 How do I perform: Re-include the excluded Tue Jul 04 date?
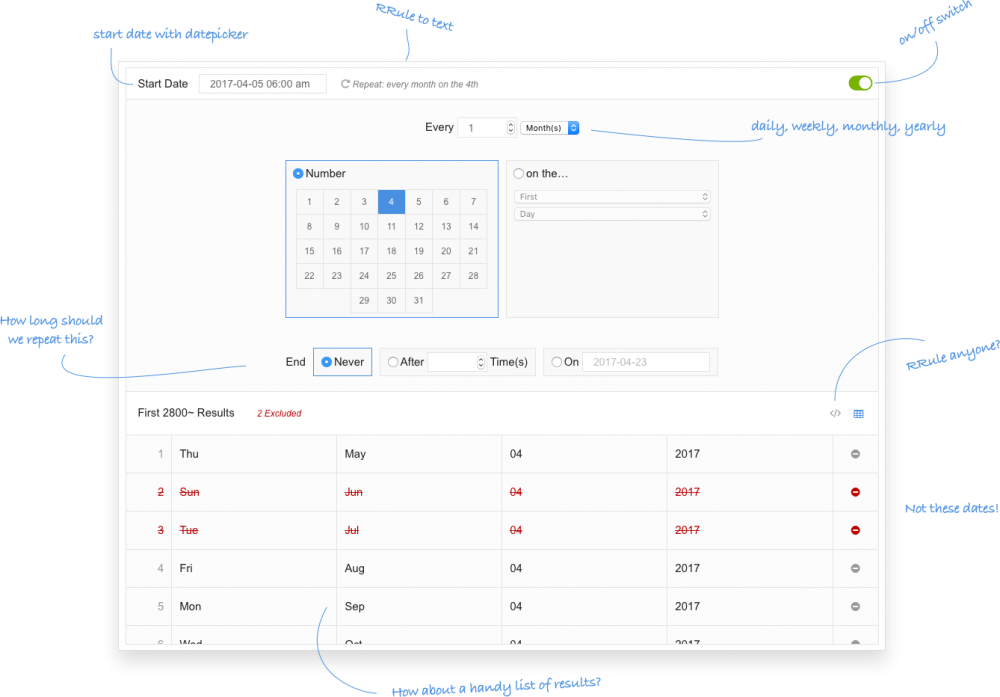click(855, 530)
